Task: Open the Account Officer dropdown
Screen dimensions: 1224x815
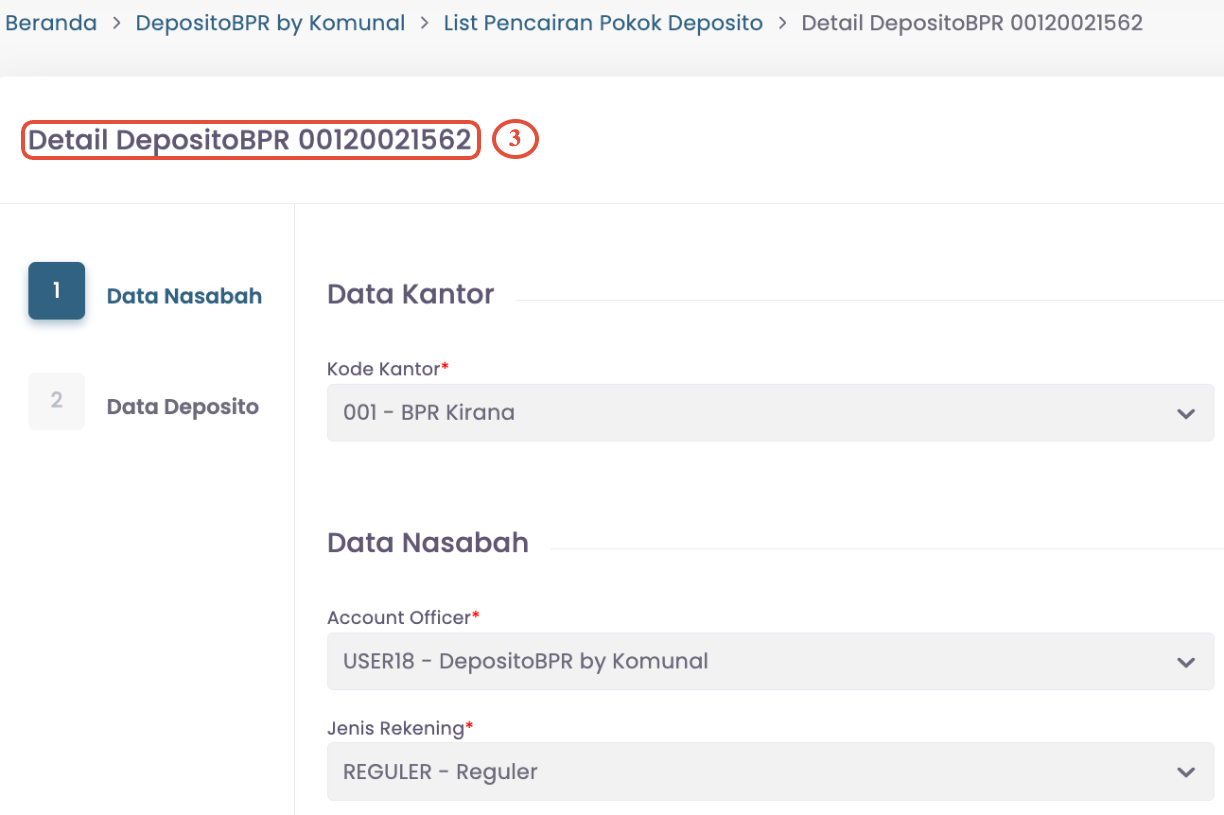Action: pos(770,661)
